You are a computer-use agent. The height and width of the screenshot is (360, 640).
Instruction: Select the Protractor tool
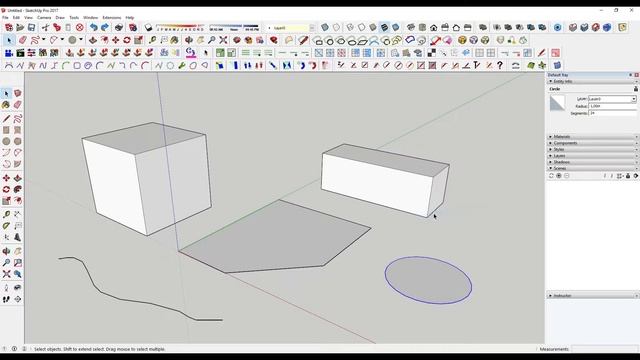click(6, 226)
